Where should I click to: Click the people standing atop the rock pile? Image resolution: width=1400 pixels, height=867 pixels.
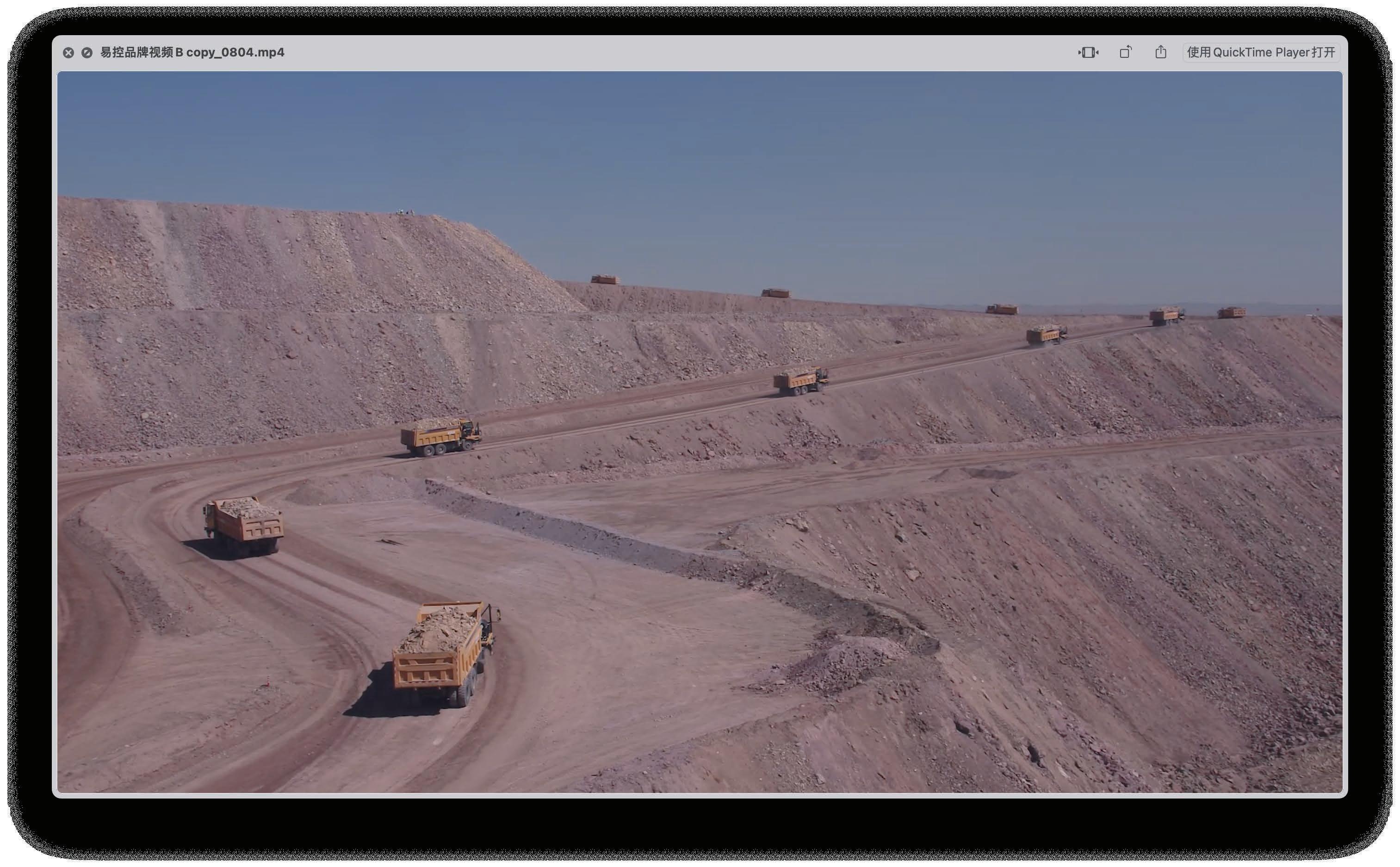[x=405, y=213]
